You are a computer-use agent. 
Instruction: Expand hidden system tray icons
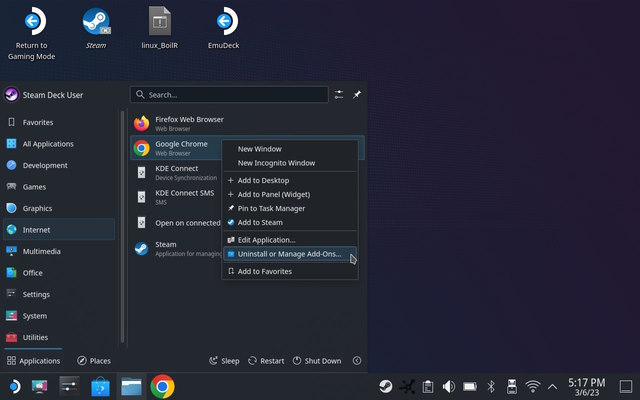pyautogui.click(x=552, y=386)
